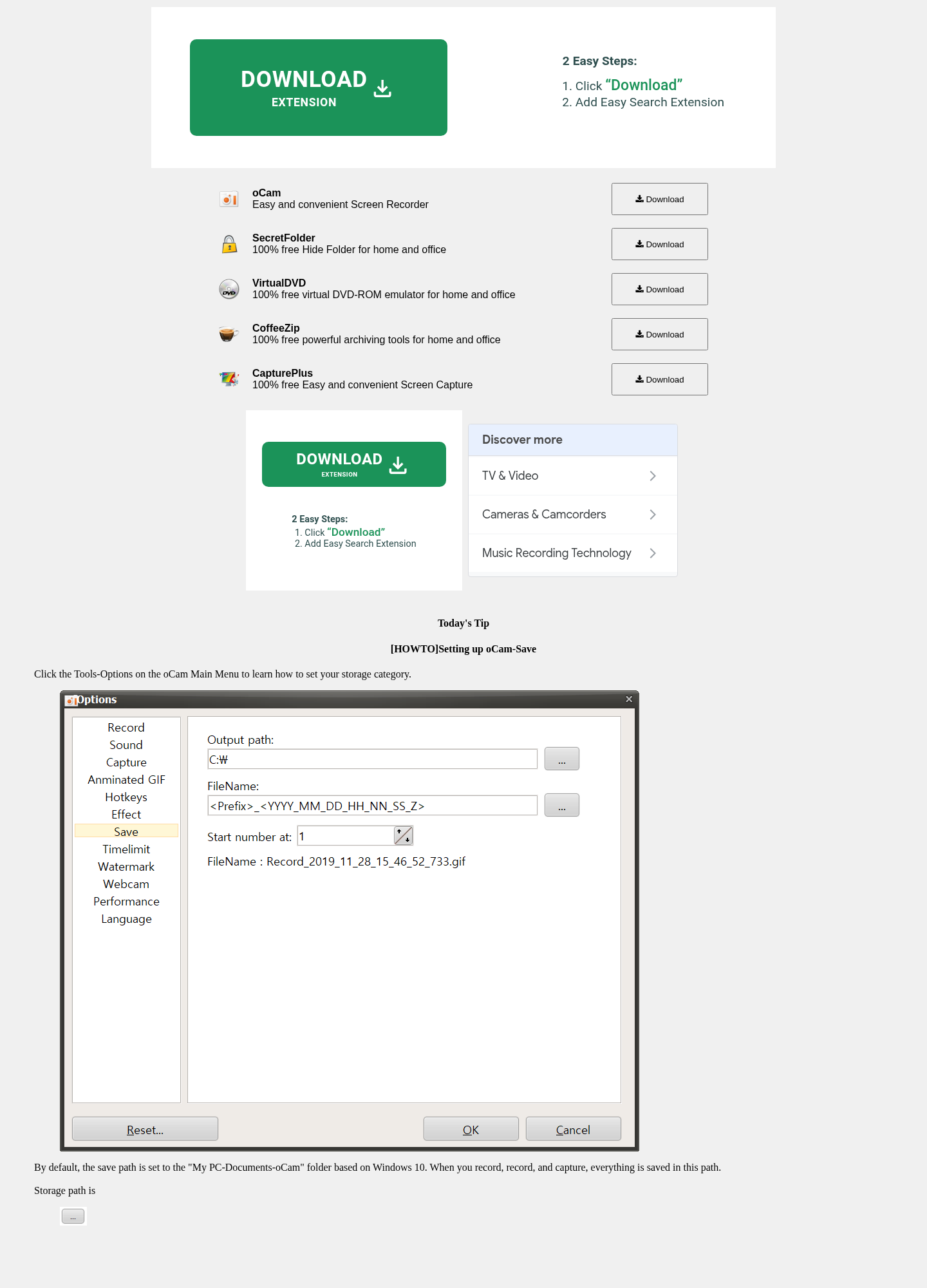The width and height of the screenshot is (927, 1288).
Task: Click the FileName pattern field
Action: coord(372,806)
